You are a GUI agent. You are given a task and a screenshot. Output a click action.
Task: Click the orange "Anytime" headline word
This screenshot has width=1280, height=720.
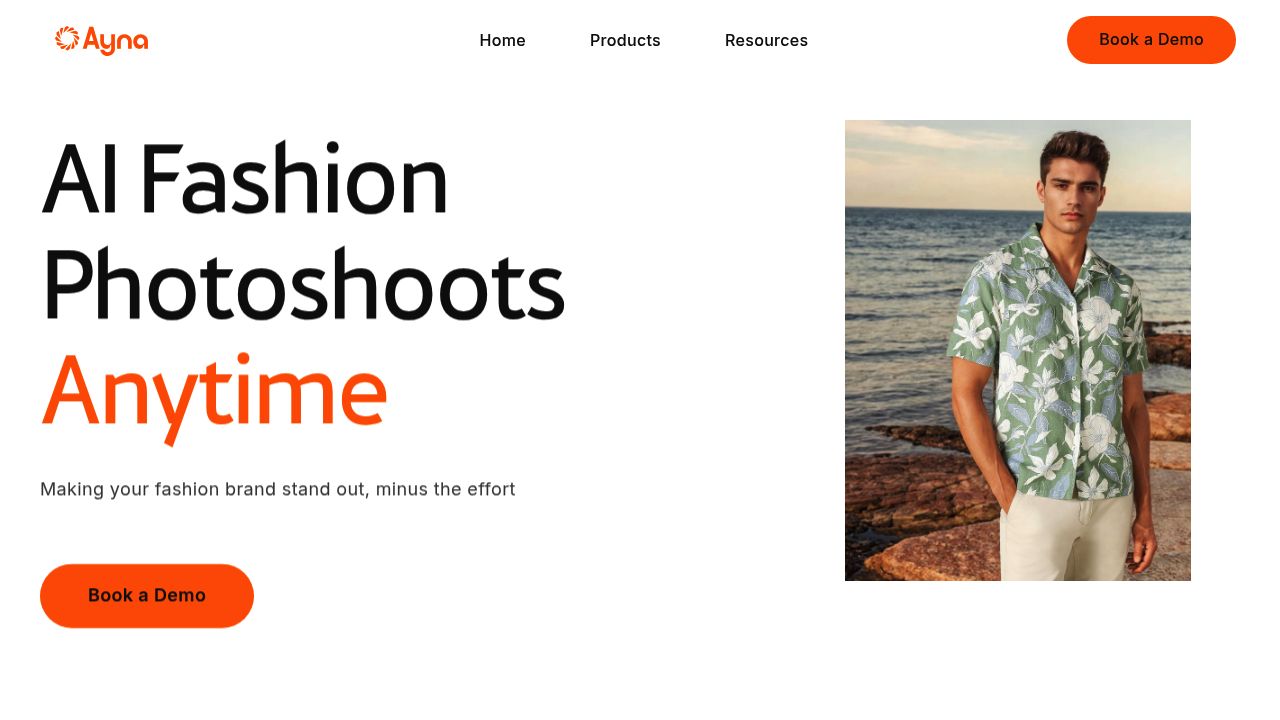[214, 397]
